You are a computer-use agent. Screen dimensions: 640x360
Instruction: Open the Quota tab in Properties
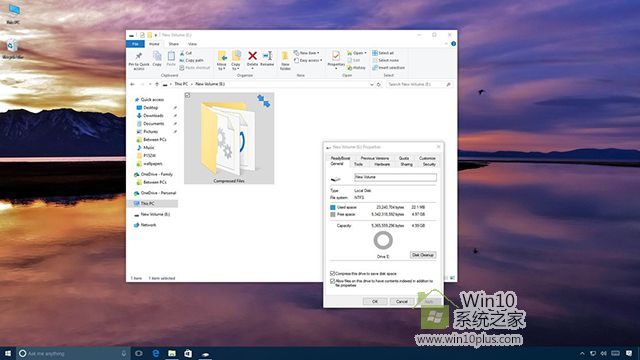pos(404,158)
